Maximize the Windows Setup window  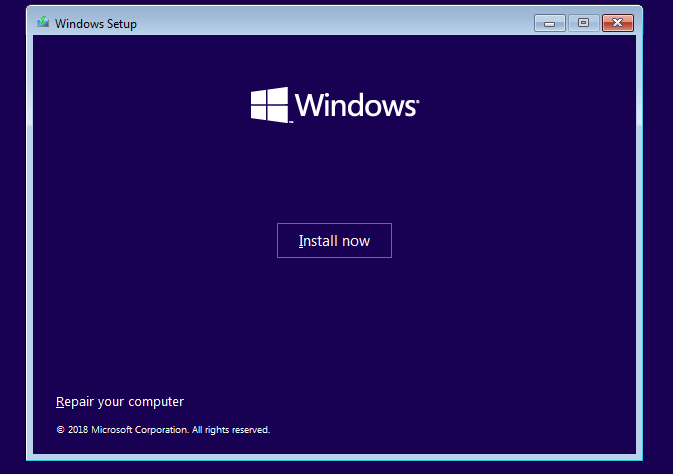click(583, 23)
